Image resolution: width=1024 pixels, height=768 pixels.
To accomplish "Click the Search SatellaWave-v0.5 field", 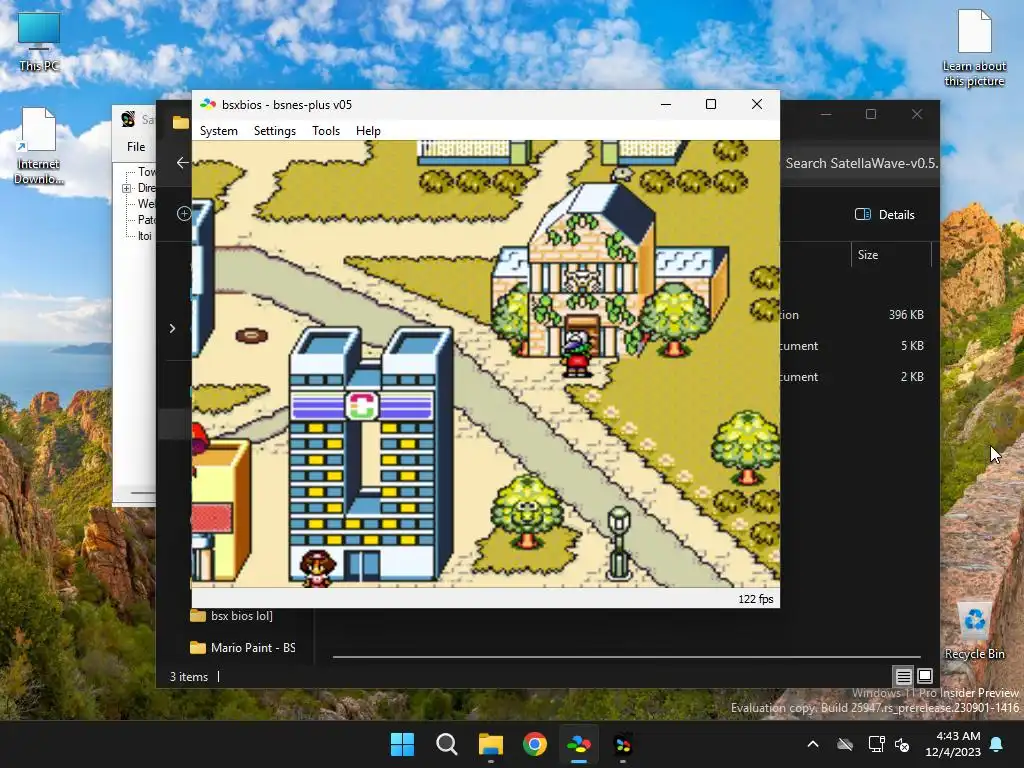I will pos(859,163).
